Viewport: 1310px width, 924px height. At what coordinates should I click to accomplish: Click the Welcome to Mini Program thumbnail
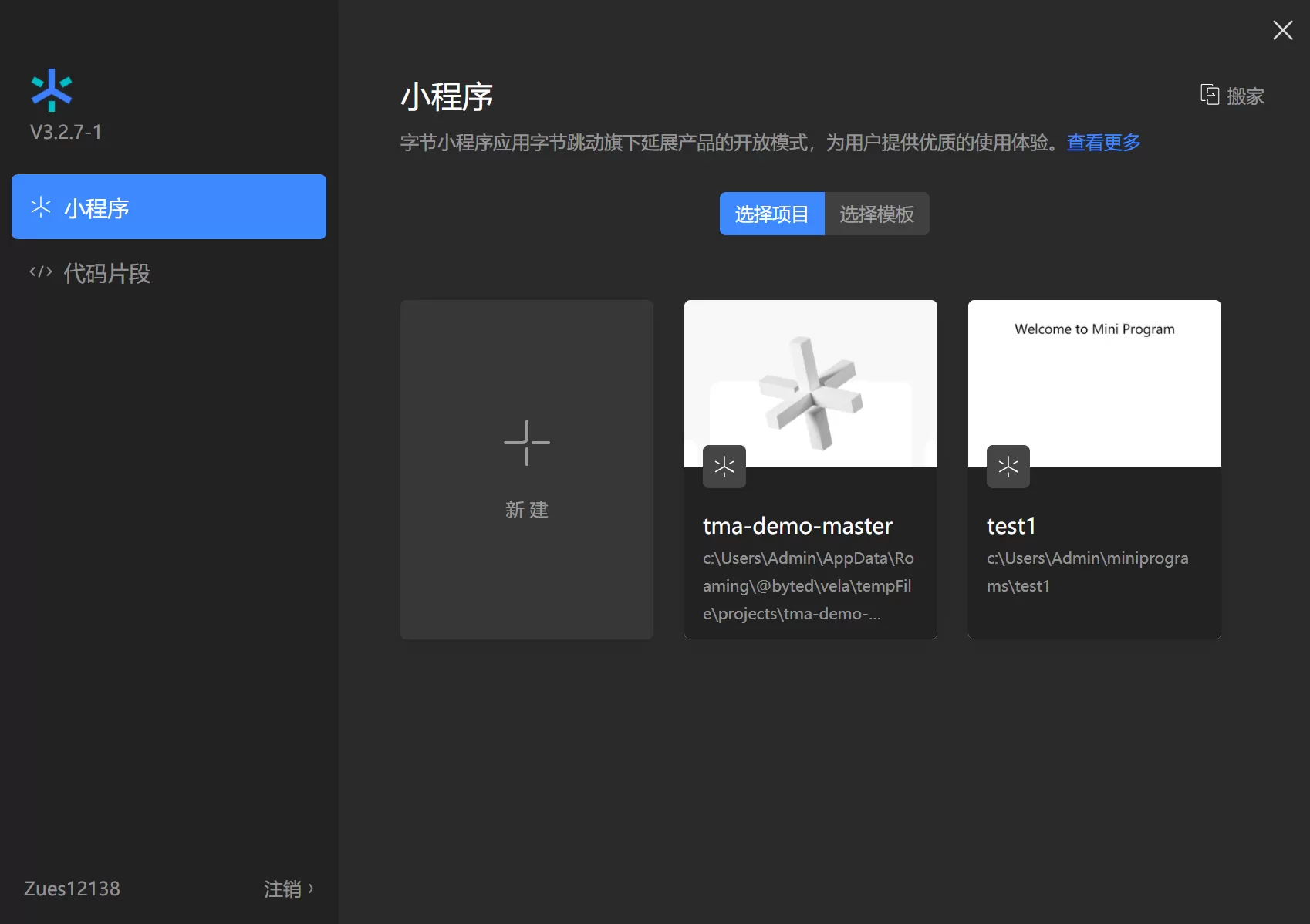(1094, 383)
